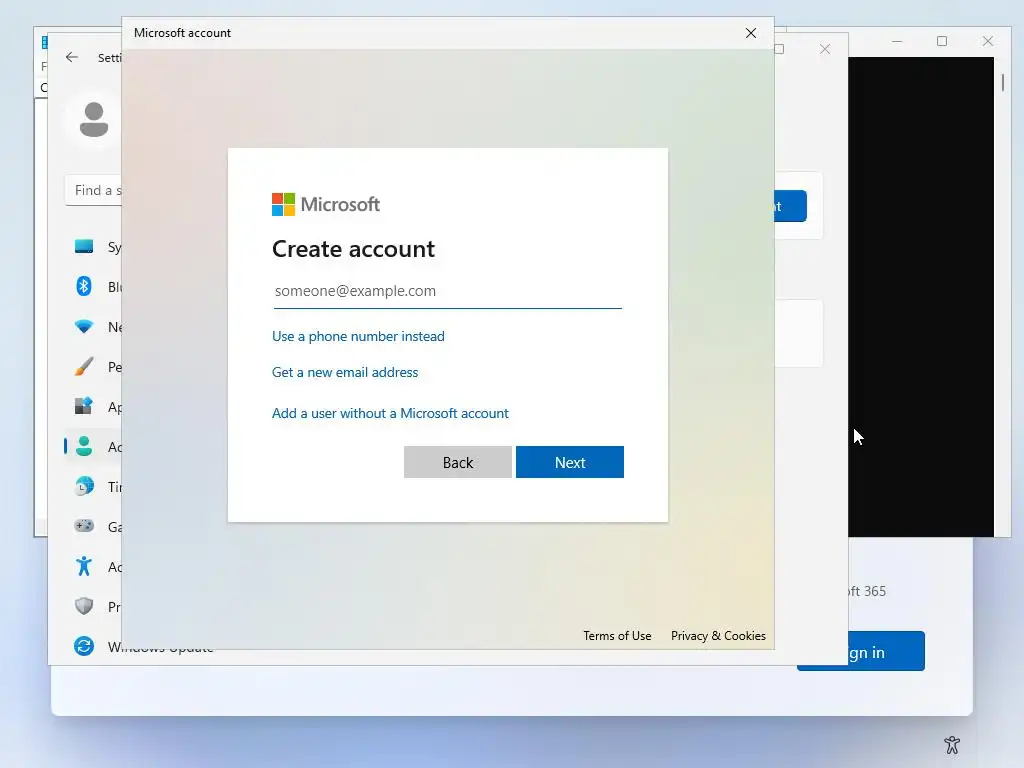This screenshot has height=768, width=1024.
Task: Open 'Get a new email address' link
Action: coord(345,372)
